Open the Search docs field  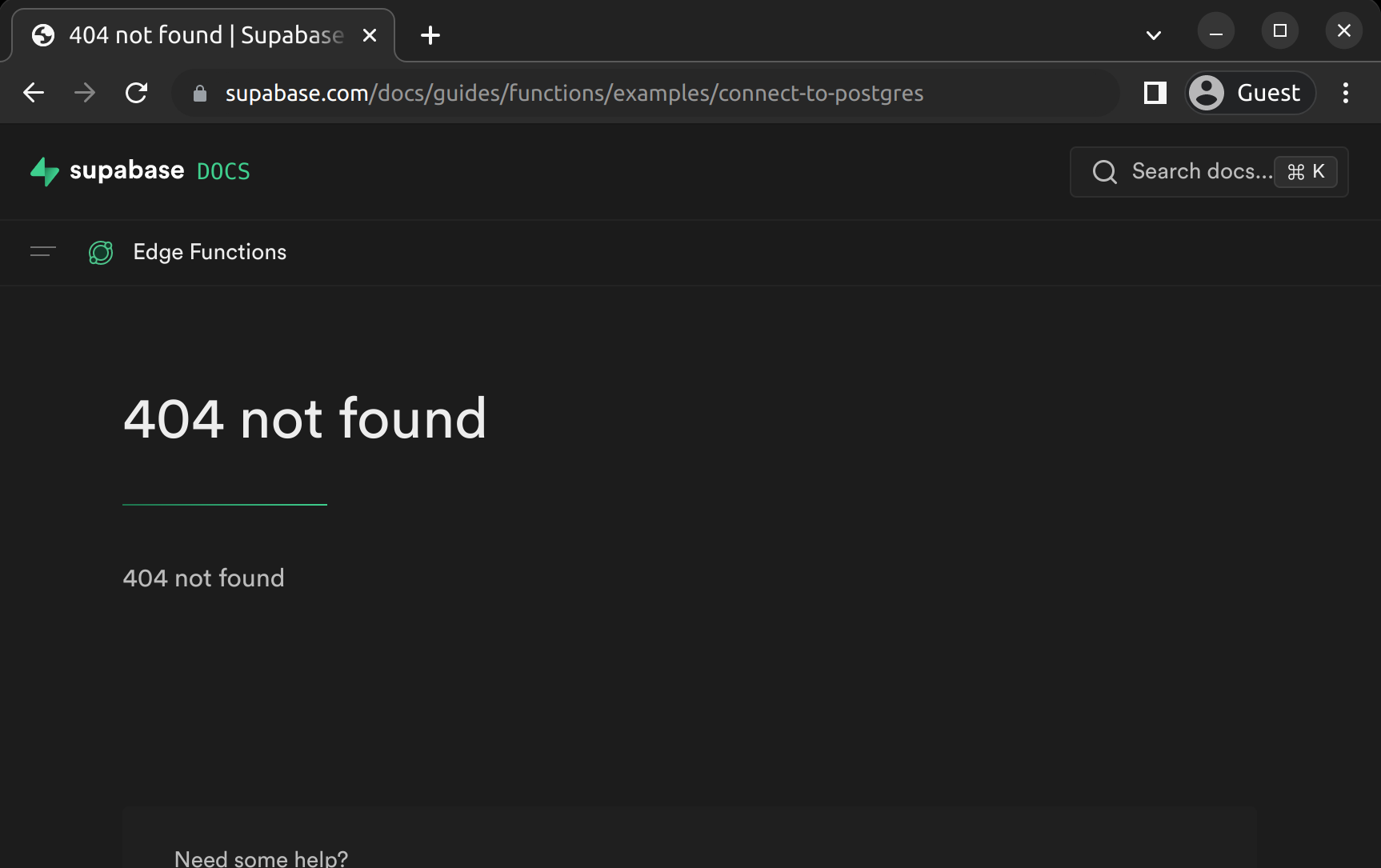[x=1209, y=172]
